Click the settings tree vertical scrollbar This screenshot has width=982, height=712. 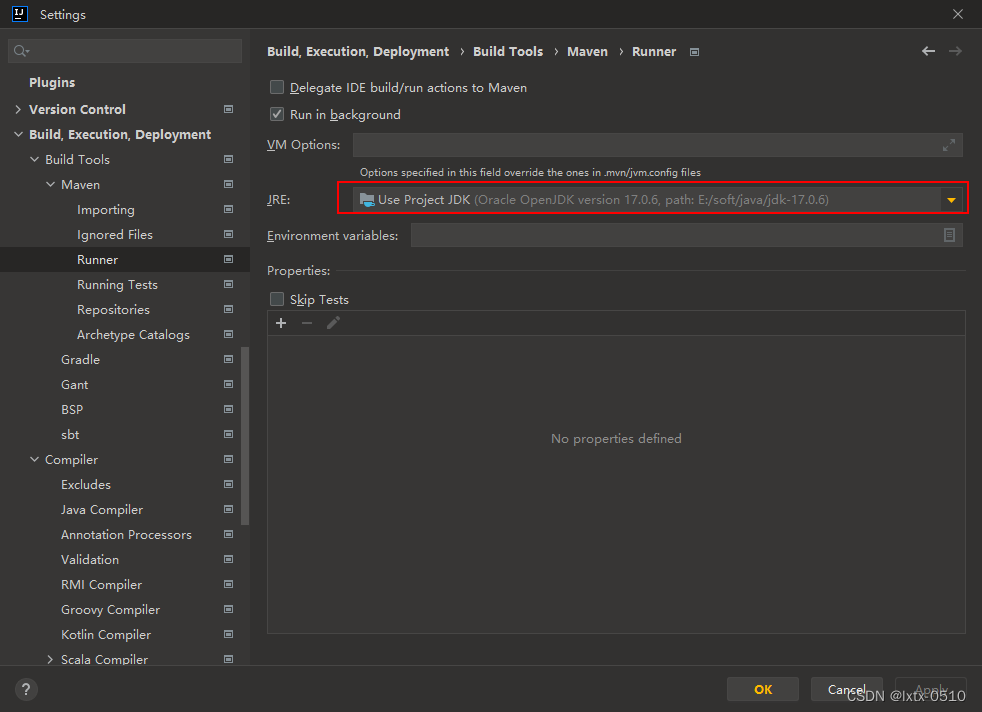(x=245, y=435)
